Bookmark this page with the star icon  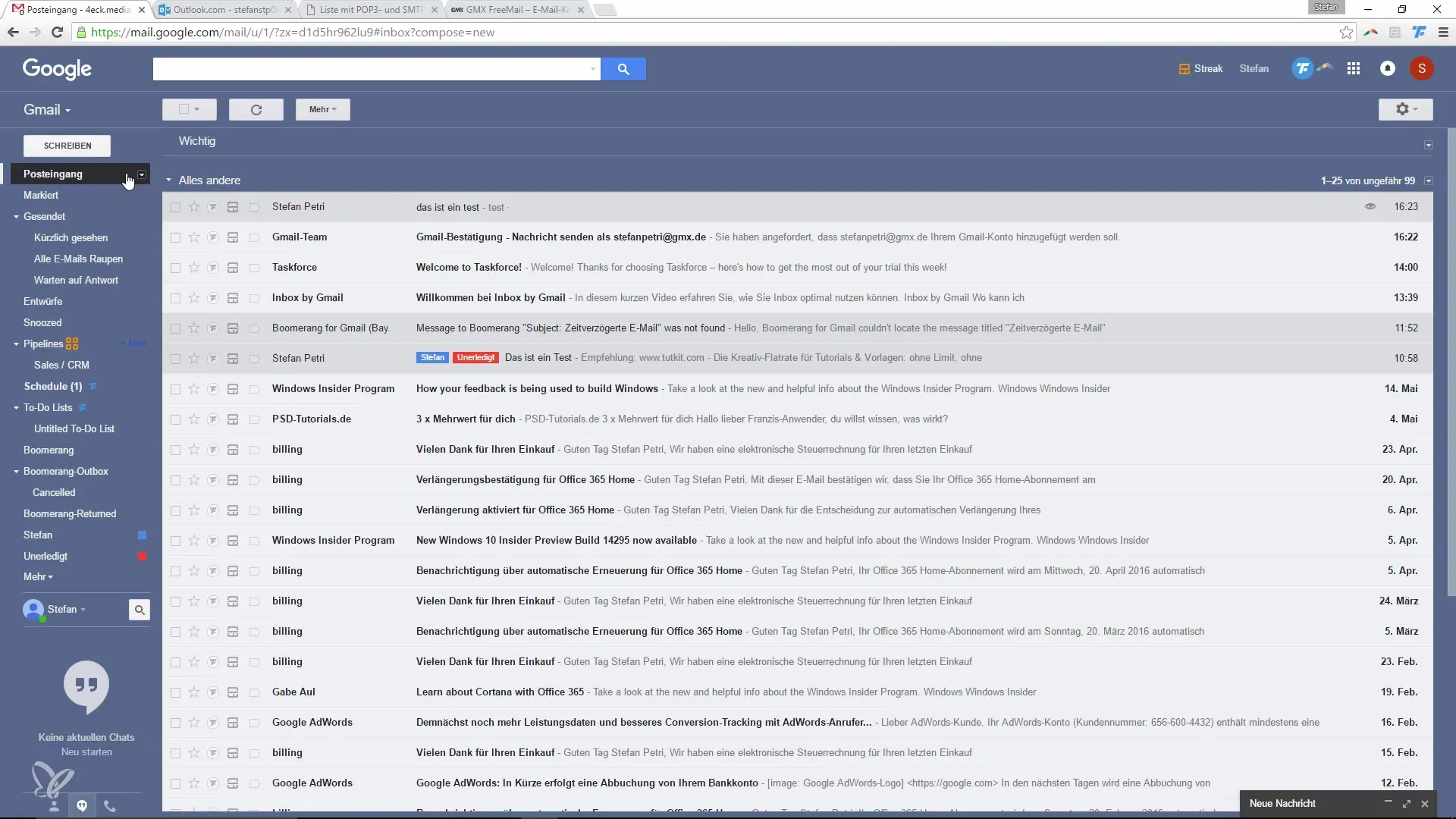(x=1346, y=33)
